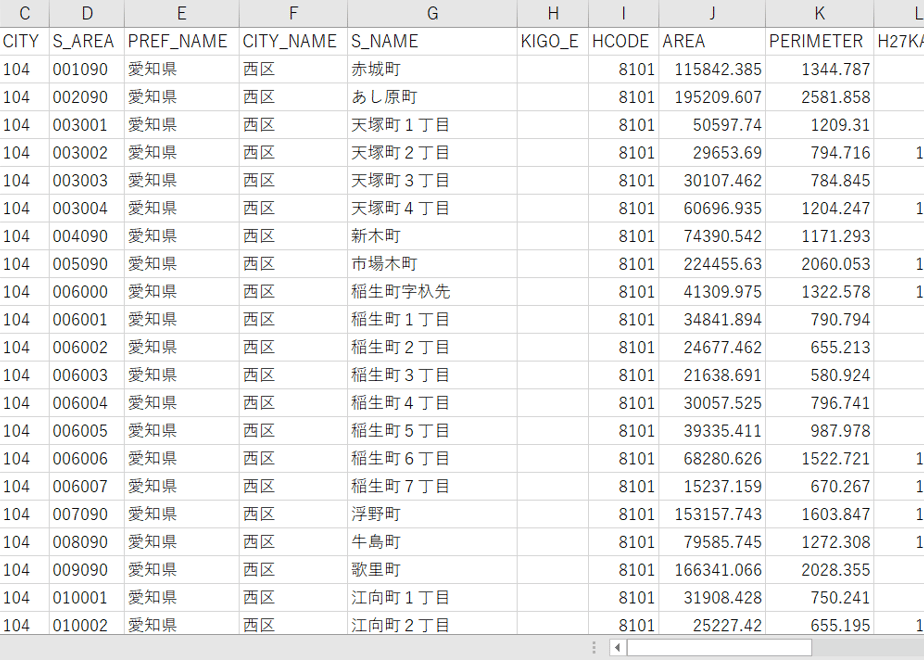Select cell with 江向町１丁目
Screen dimensions: 924x660
pos(433,598)
